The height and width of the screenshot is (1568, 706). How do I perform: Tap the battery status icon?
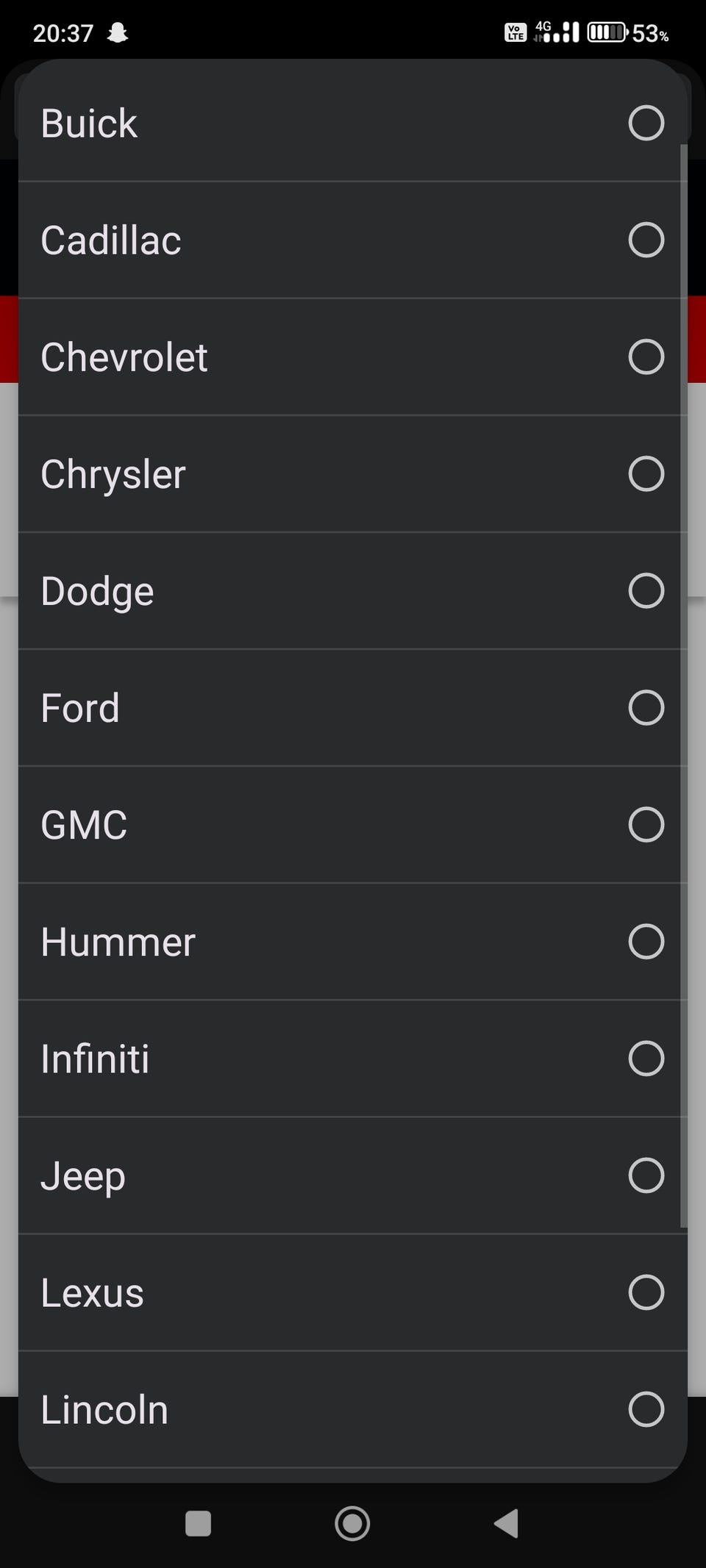coord(607,33)
